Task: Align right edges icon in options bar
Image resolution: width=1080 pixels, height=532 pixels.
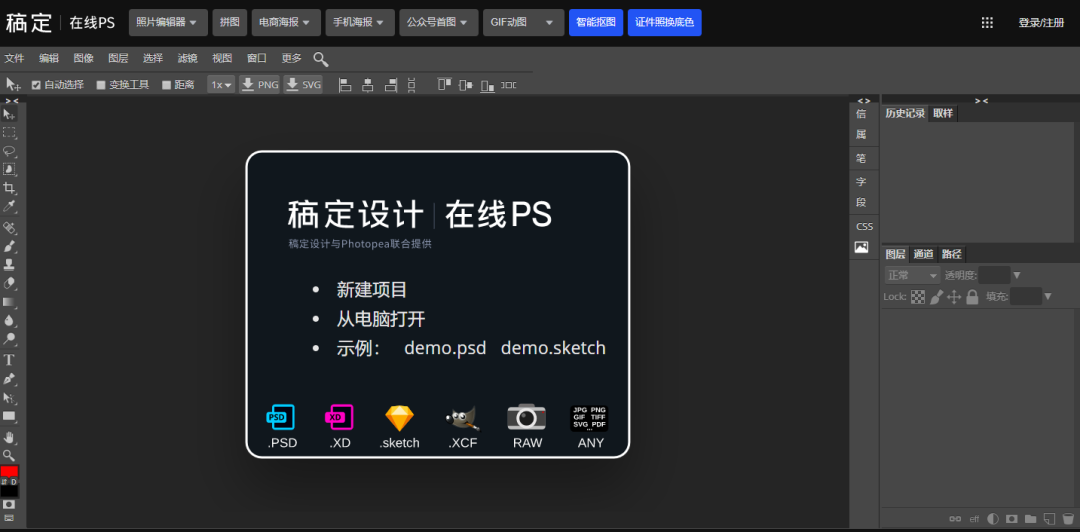Action: (391, 85)
